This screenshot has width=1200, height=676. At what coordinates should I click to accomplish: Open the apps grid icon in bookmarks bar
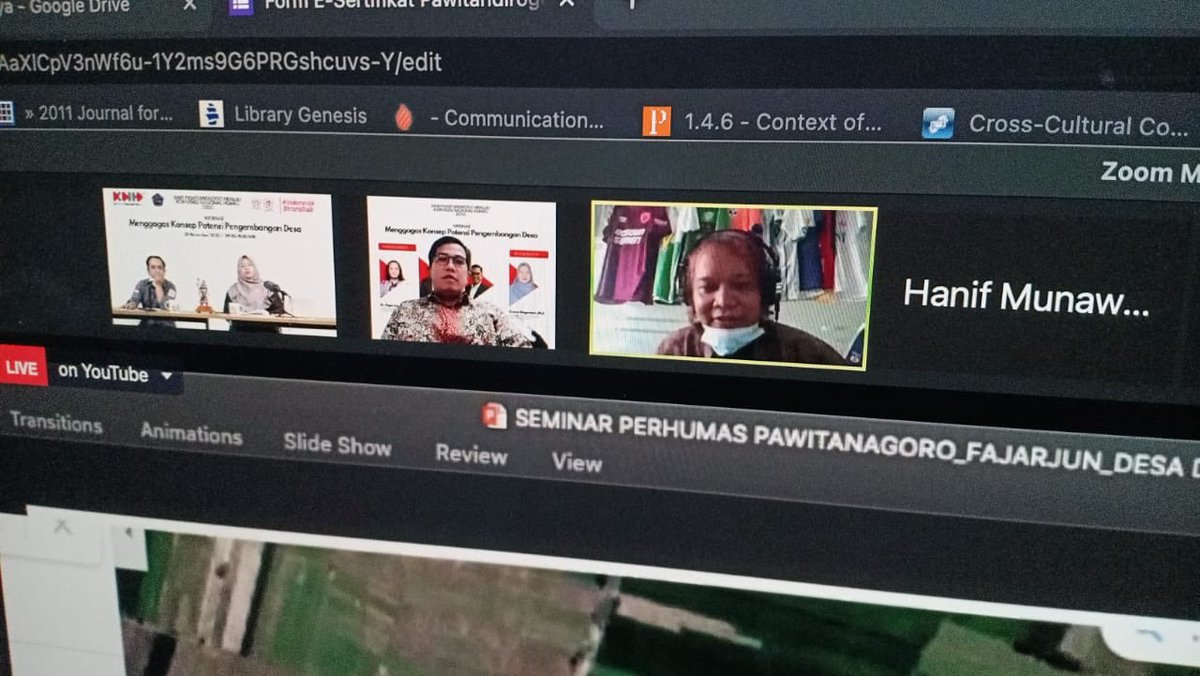coord(6,112)
